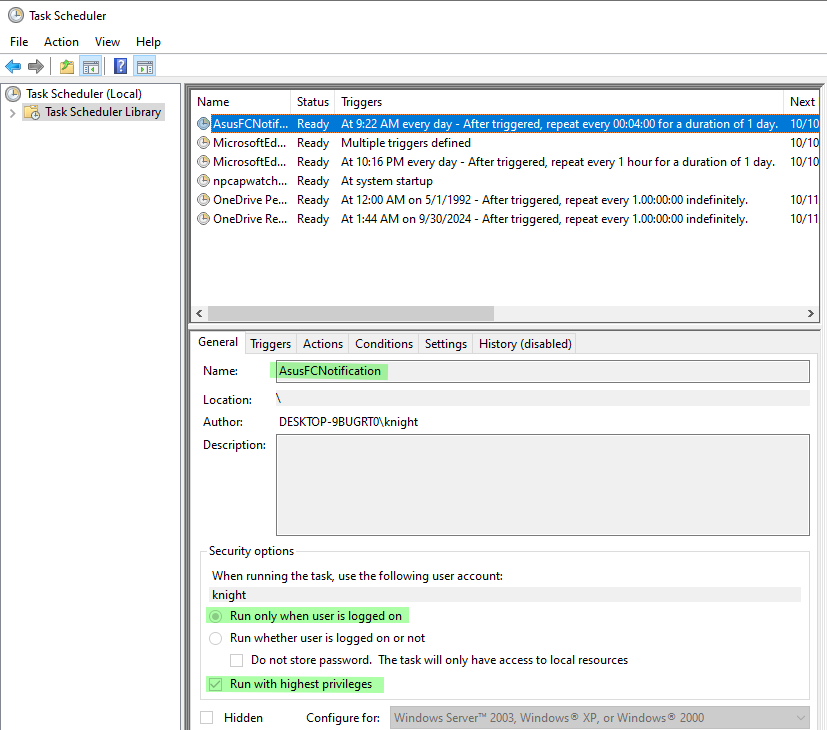
Task: Toggle the Show/Hide Console Tree icon
Action: pos(91,66)
